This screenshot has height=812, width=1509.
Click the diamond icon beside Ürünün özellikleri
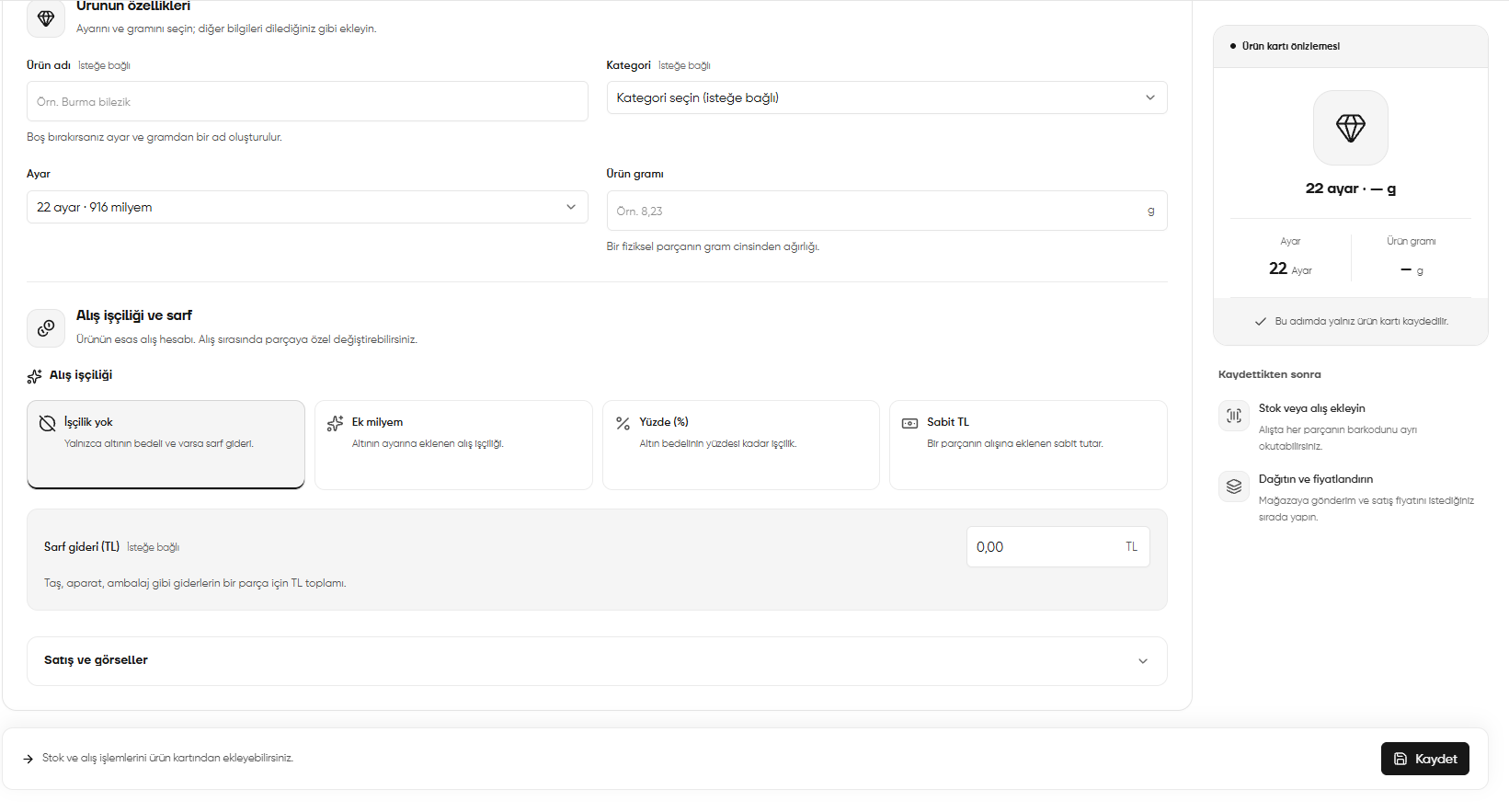point(46,18)
